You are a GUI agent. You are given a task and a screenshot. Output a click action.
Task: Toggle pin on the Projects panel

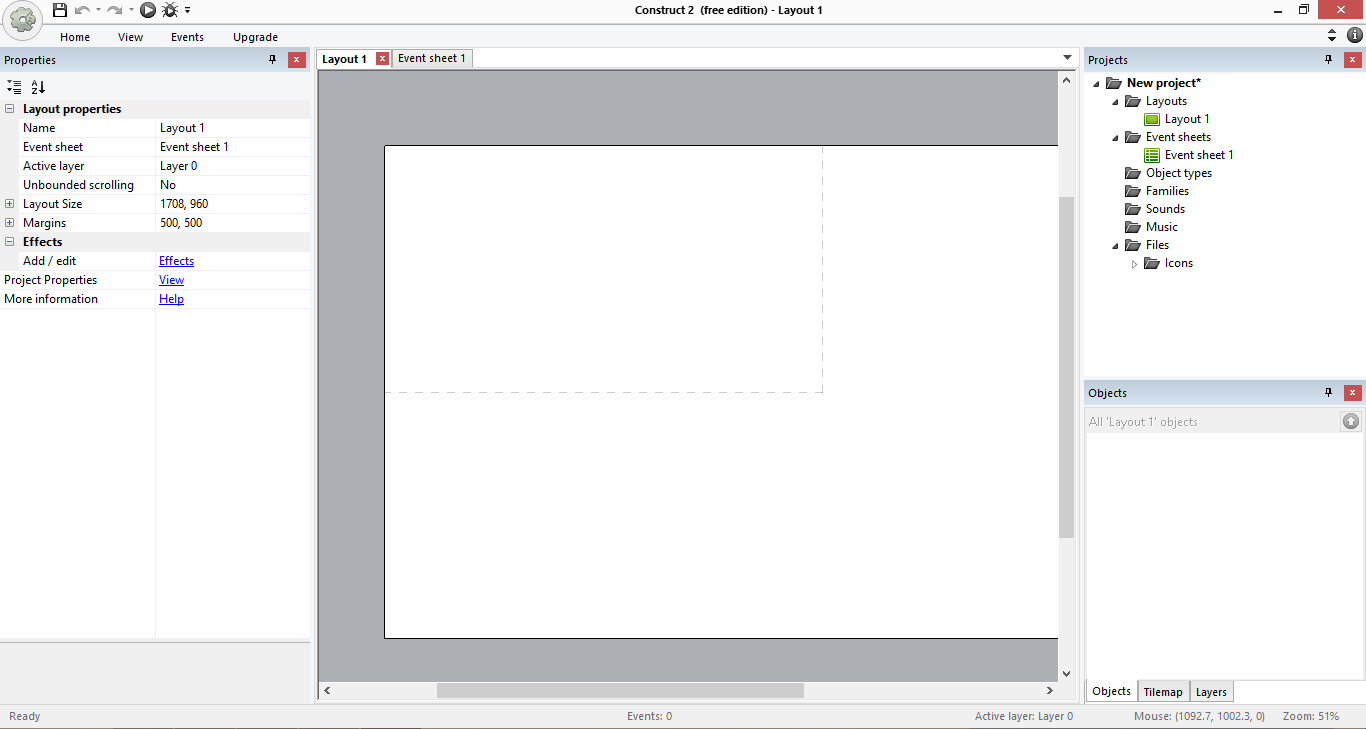pos(1328,60)
